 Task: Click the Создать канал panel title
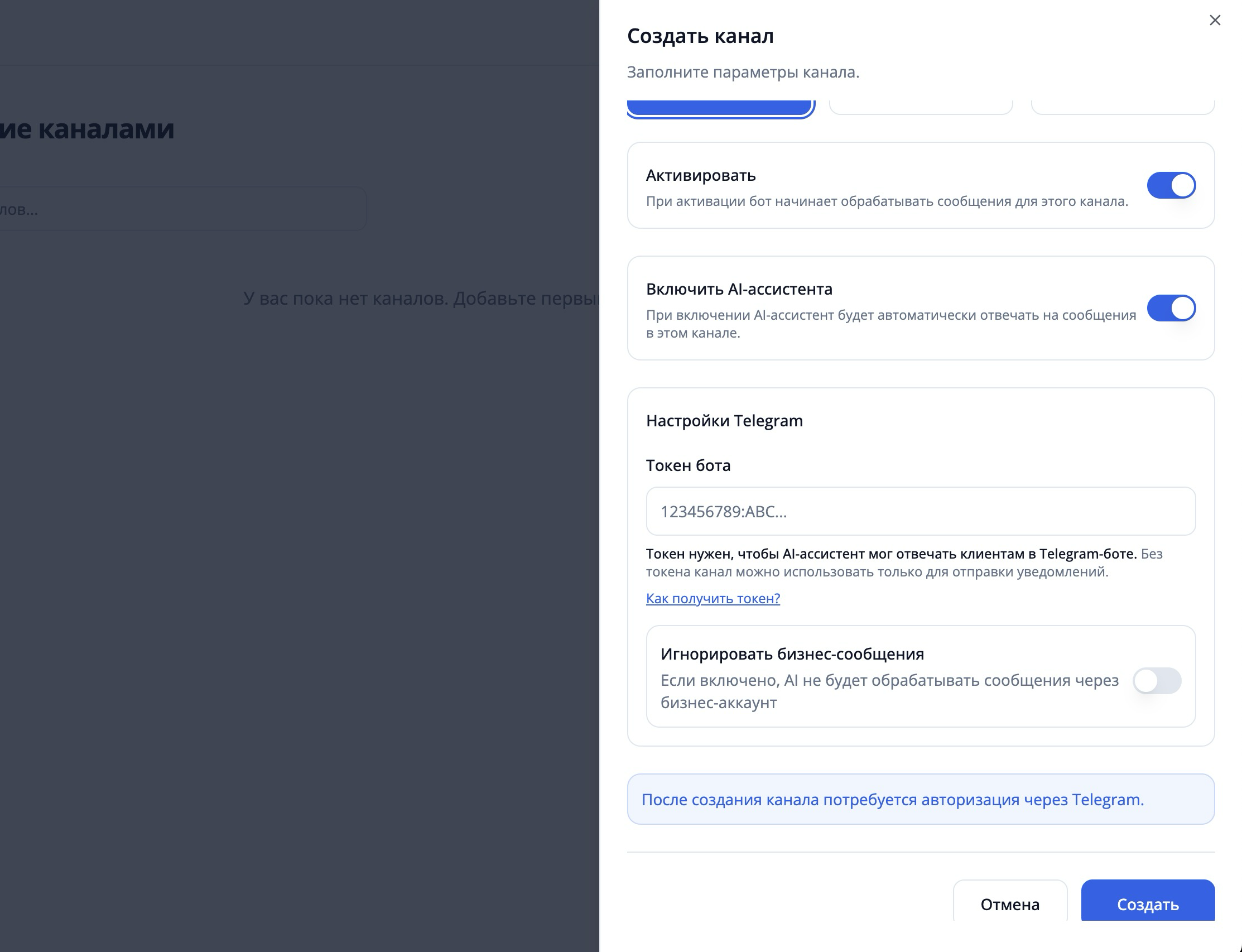coord(700,36)
